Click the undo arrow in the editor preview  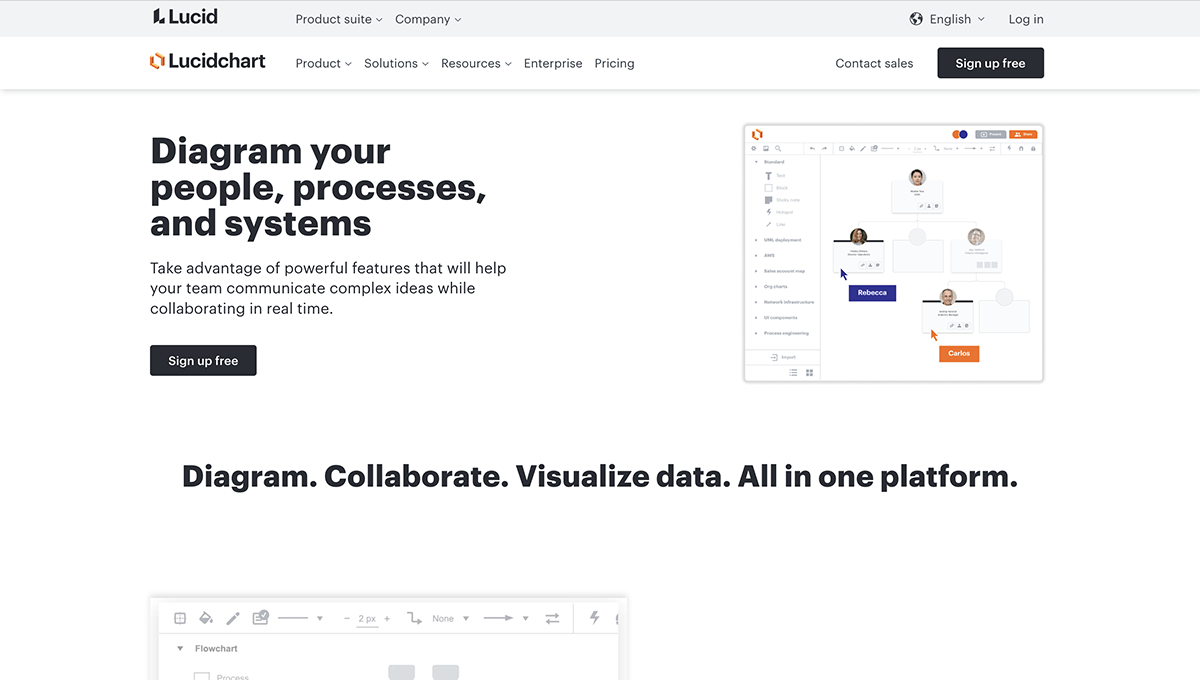[x=811, y=148]
